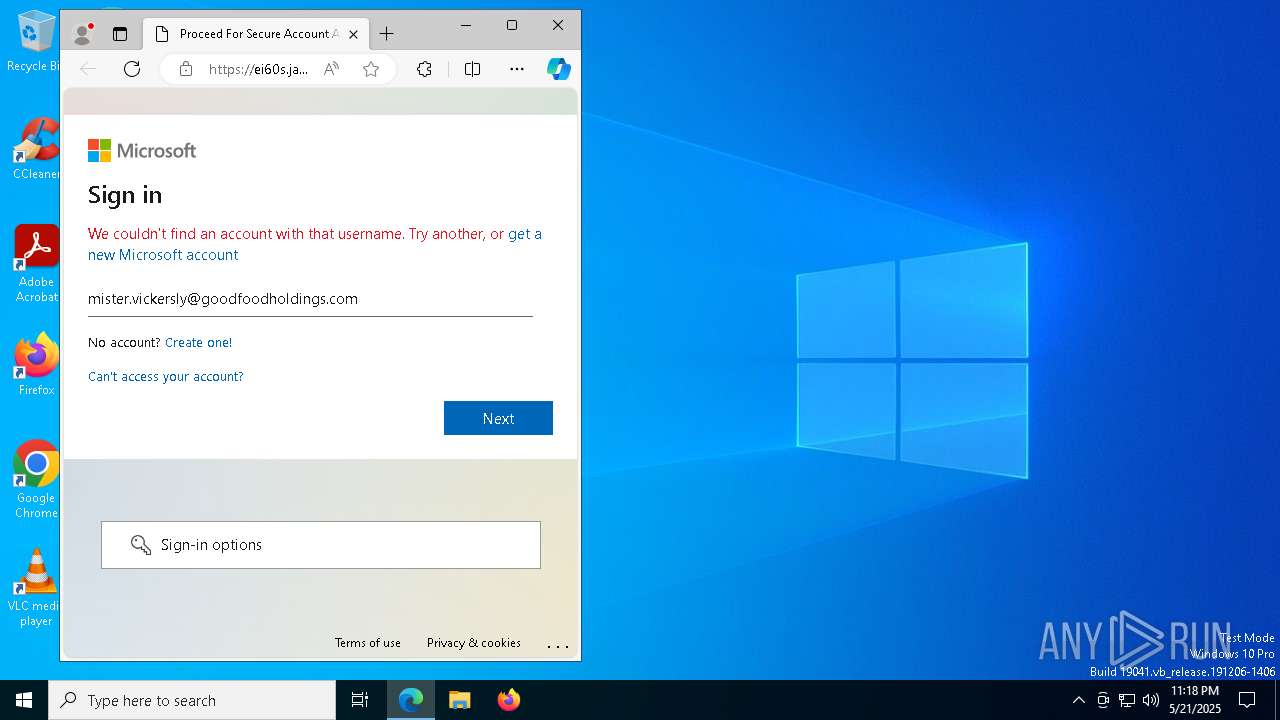Open browser Extensions icon

(x=424, y=69)
